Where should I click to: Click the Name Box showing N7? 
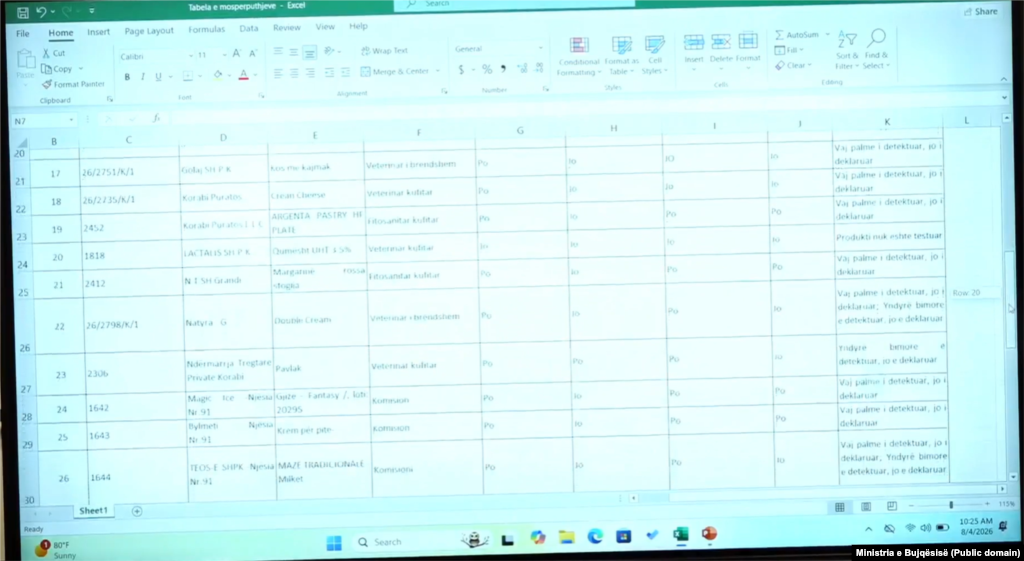[x=43, y=121]
